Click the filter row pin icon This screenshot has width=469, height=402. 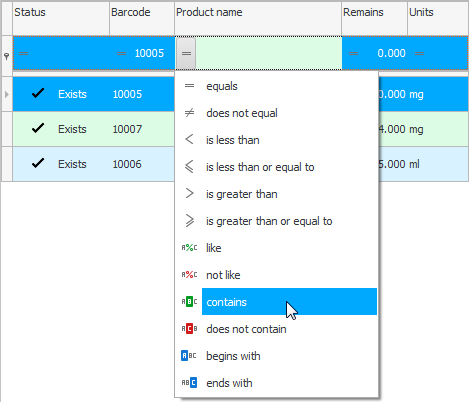coord(6,56)
